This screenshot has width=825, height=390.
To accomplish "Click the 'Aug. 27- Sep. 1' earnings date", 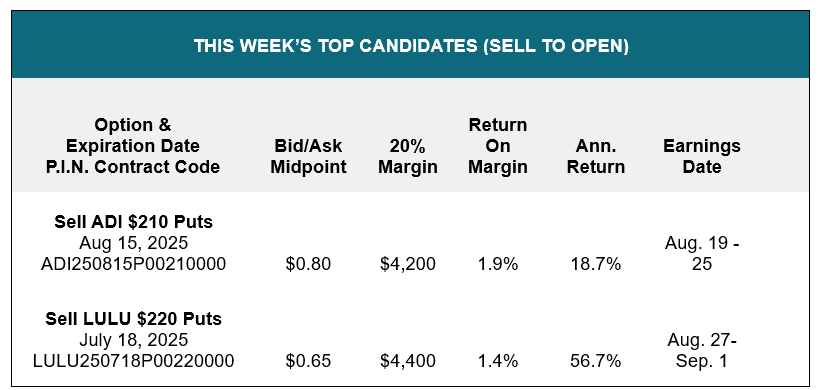I will coord(702,351).
